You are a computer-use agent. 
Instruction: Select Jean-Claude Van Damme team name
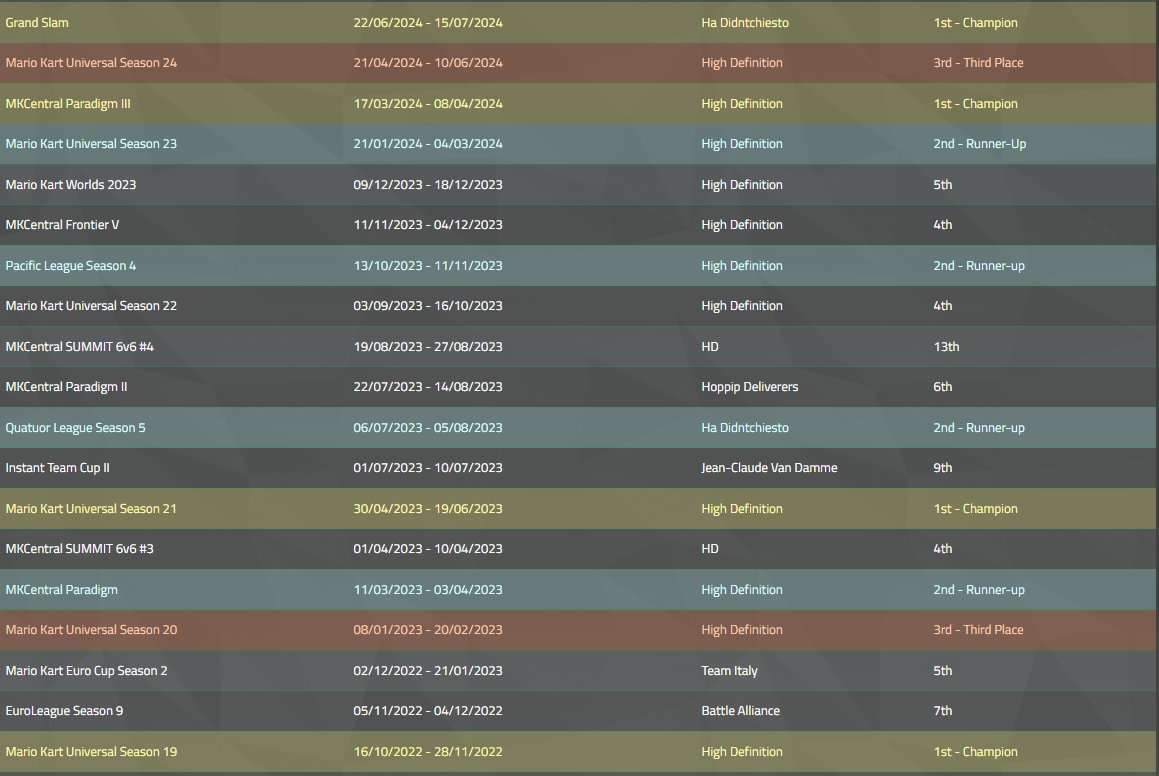click(x=769, y=468)
